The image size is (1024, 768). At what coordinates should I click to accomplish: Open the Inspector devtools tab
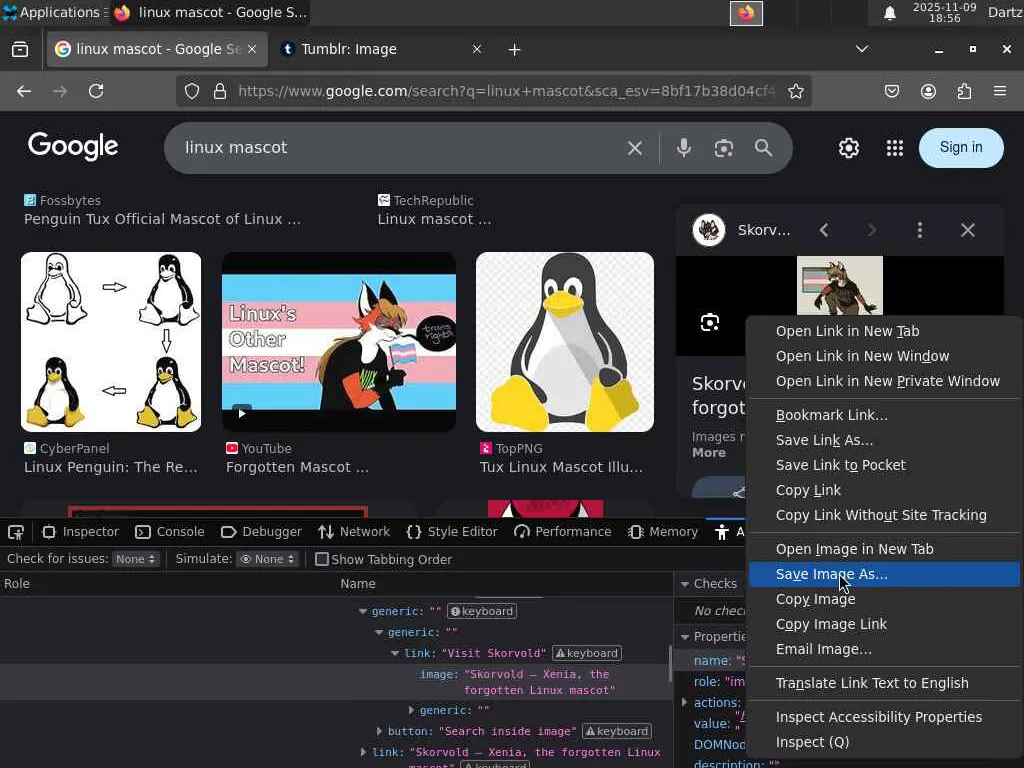[x=81, y=532]
